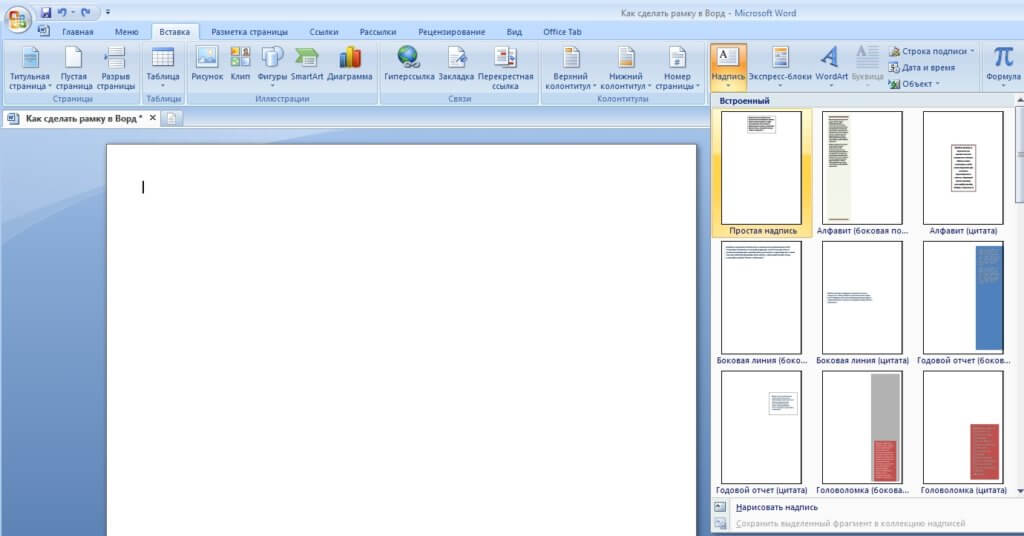Insert a Пустая страница blank page
Image resolution: width=1024 pixels, height=536 pixels.
pos(73,68)
